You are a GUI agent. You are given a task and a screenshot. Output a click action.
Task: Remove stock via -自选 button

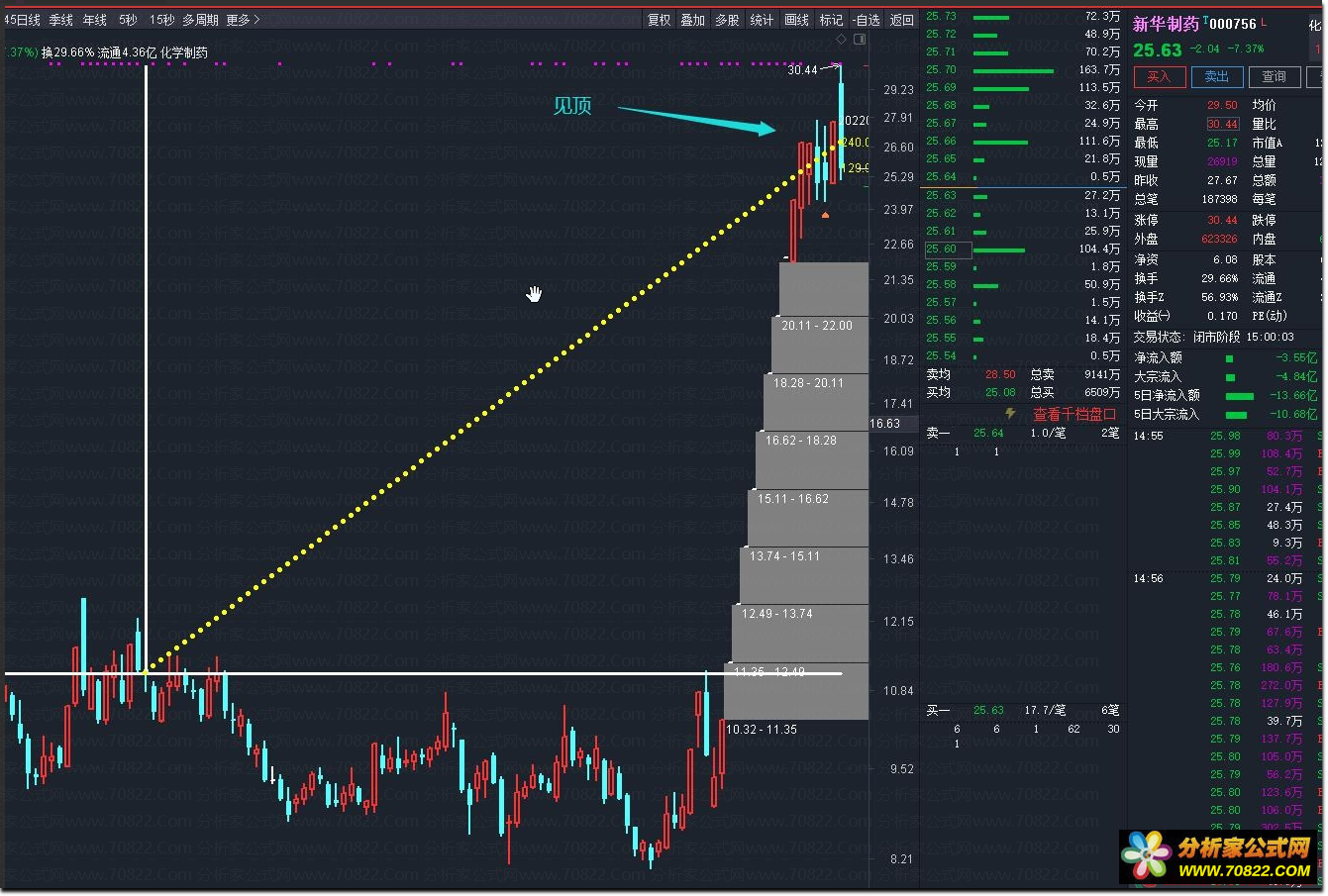(x=867, y=20)
